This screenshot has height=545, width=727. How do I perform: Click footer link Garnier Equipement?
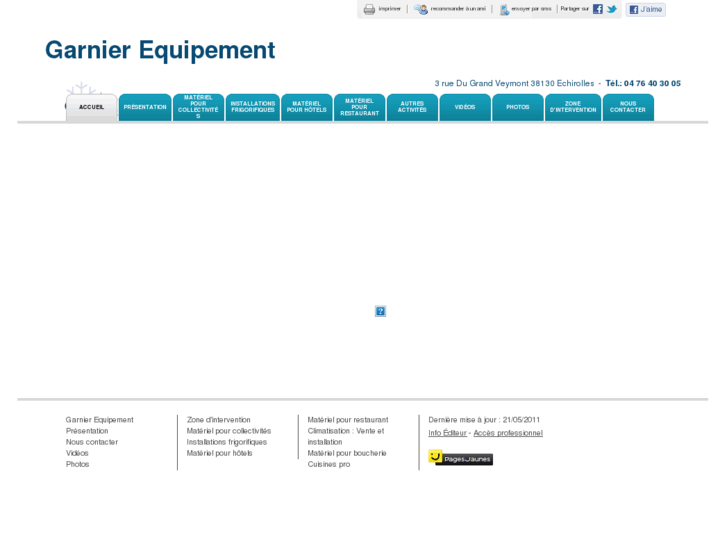(x=99, y=420)
